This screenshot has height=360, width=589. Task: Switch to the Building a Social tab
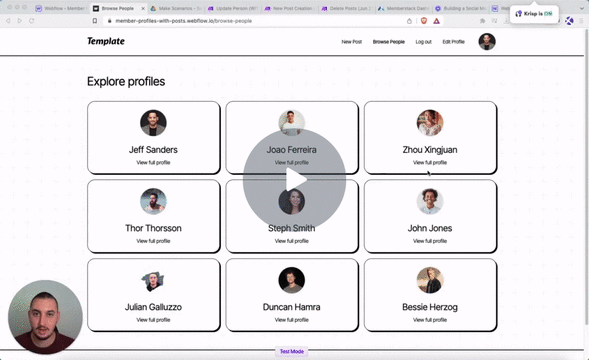[461, 8]
